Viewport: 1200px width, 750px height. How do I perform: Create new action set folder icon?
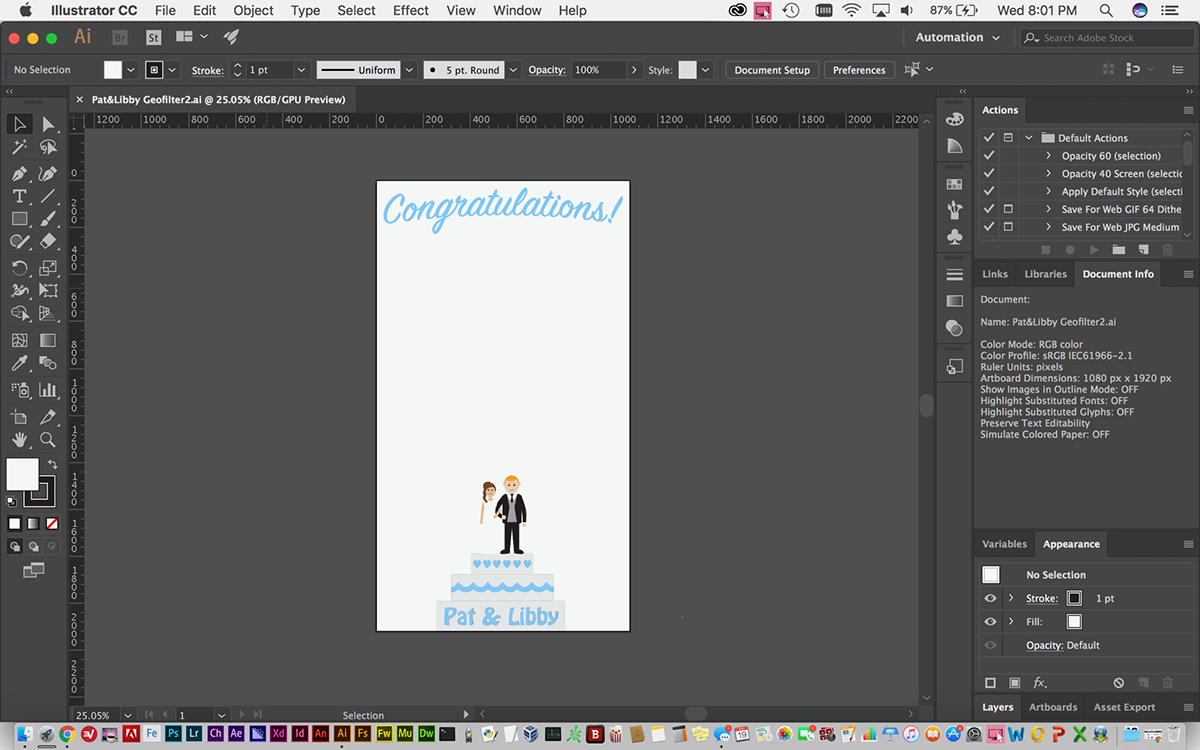(x=1119, y=249)
